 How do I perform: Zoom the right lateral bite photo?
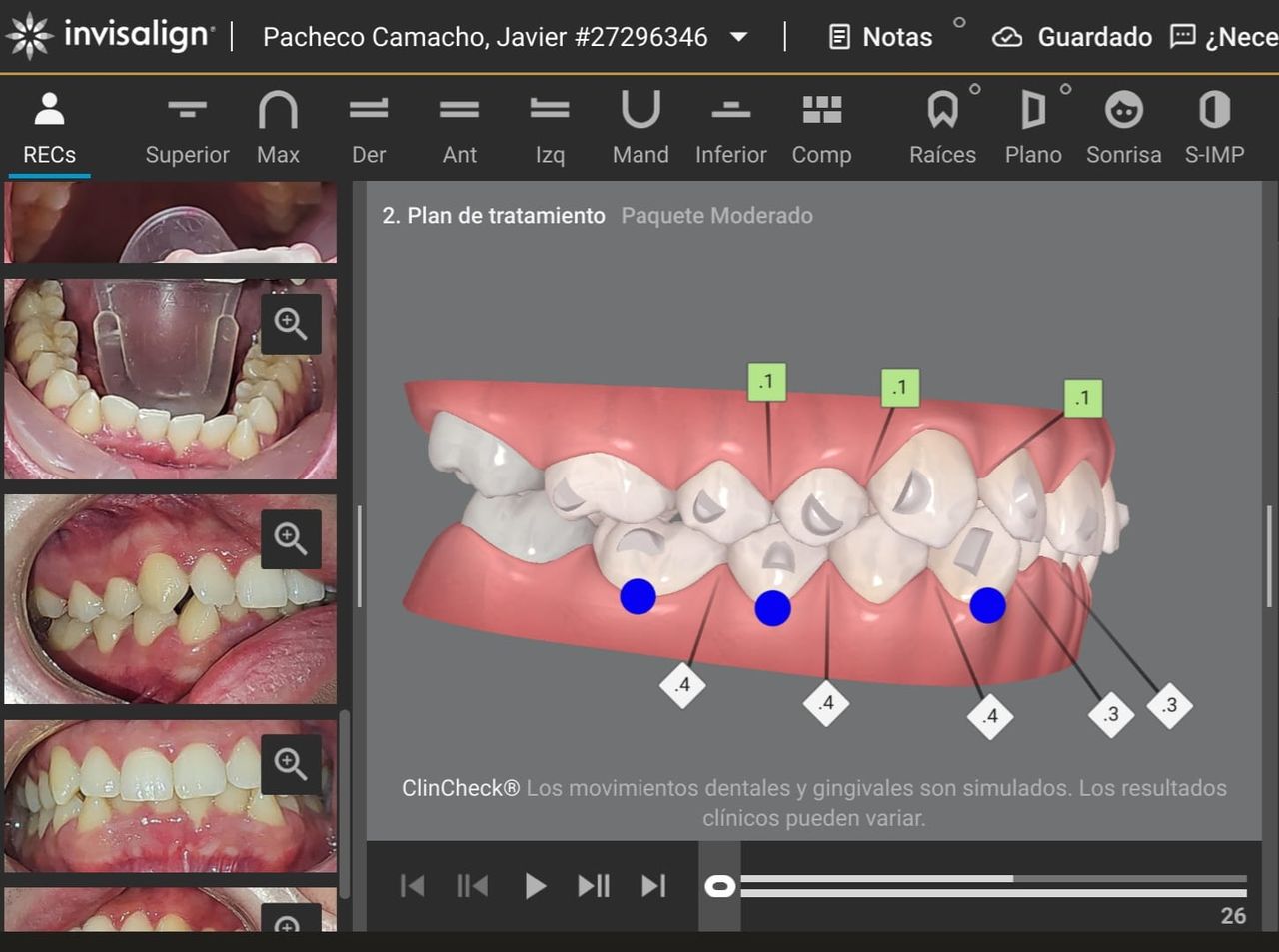coord(291,538)
